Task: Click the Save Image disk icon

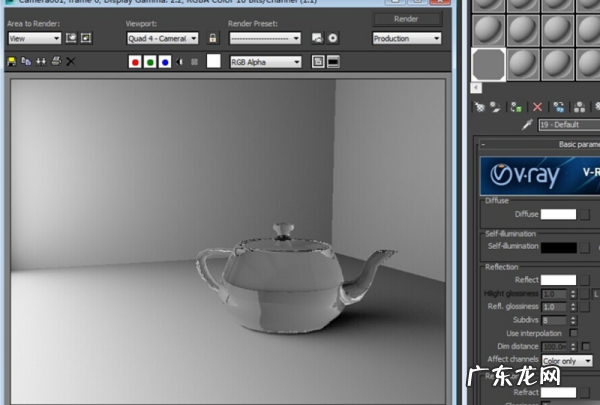Action: point(12,62)
